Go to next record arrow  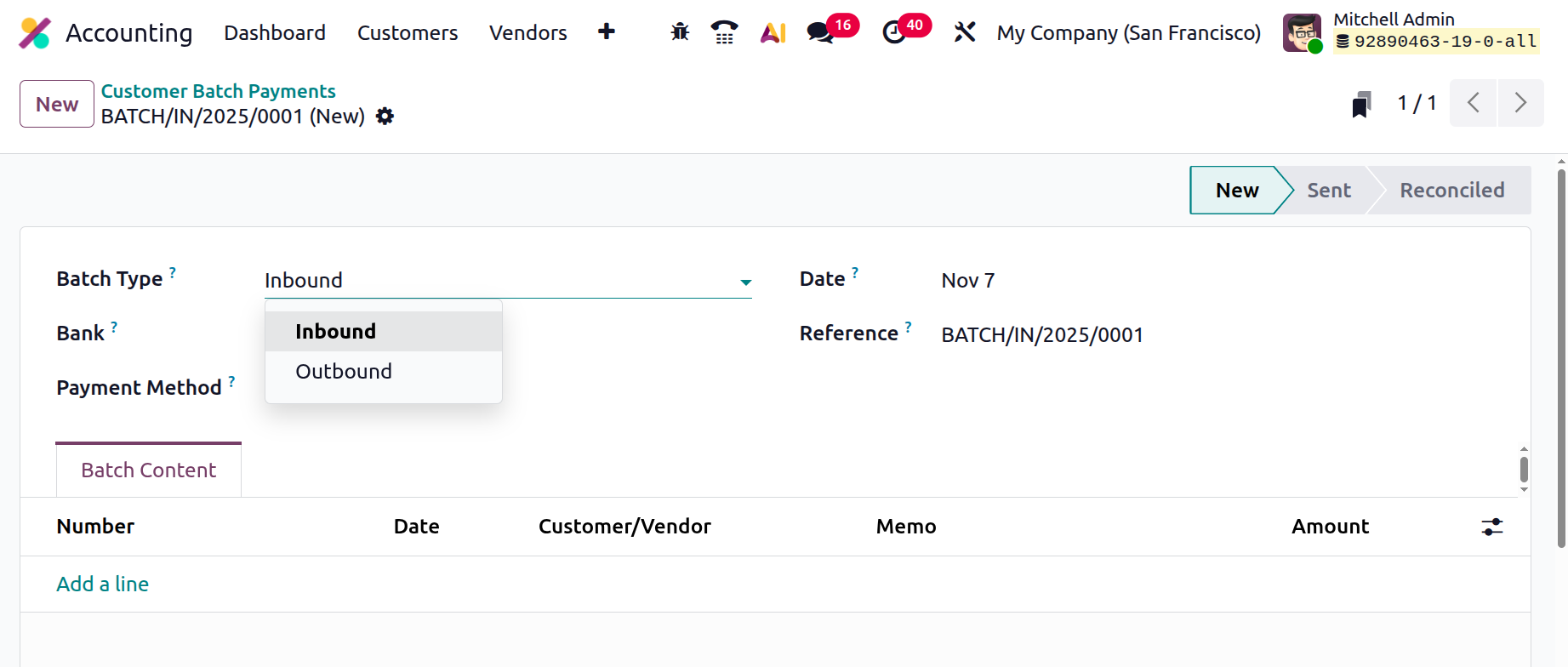click(1520, 103)
